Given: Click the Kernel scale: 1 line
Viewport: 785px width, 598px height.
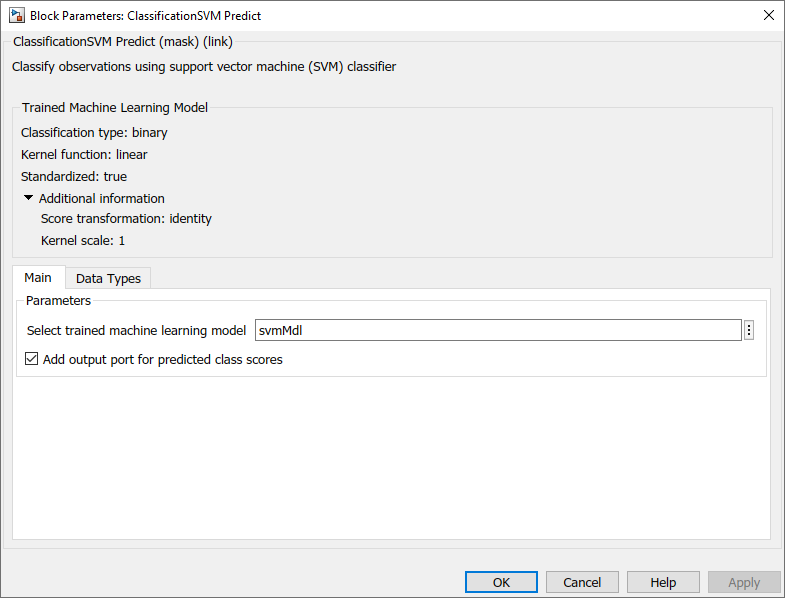Looking at the screenshot, I should click(83, 241).
